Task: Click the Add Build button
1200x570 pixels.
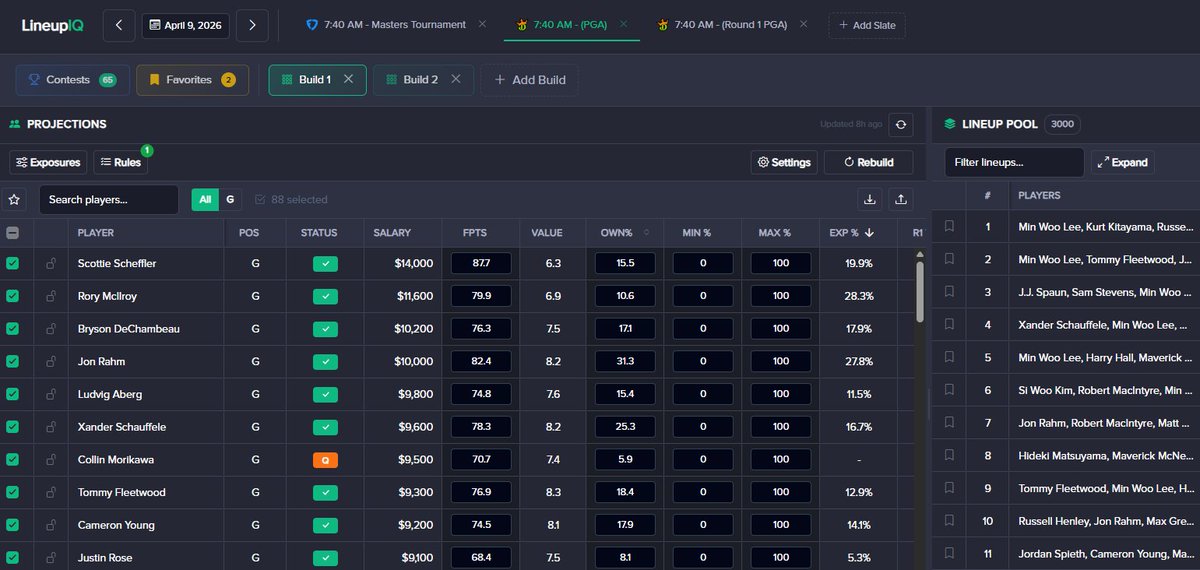Action: [x=530, y=80]
